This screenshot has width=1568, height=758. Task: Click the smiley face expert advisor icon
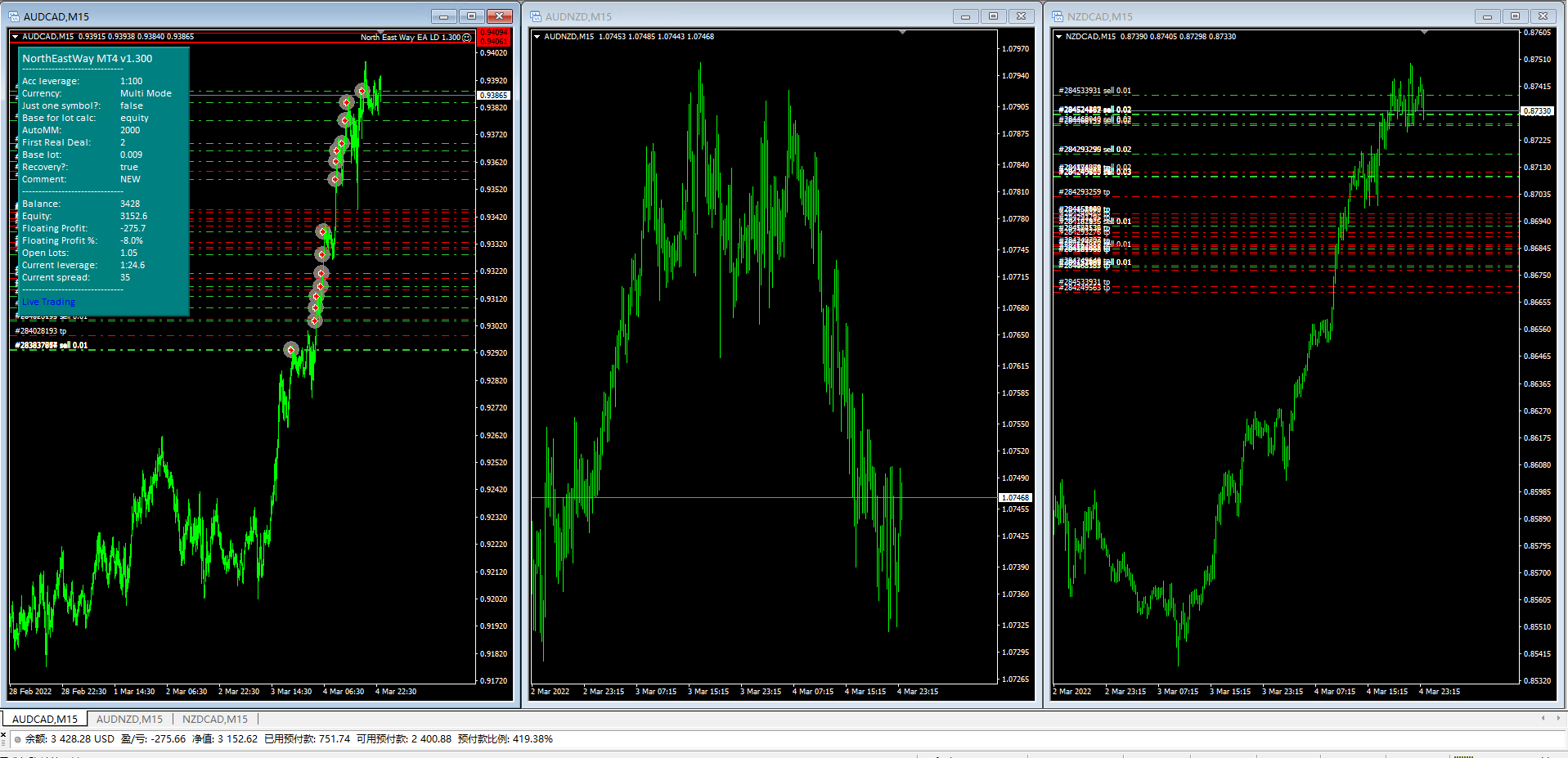pos(467,38)
